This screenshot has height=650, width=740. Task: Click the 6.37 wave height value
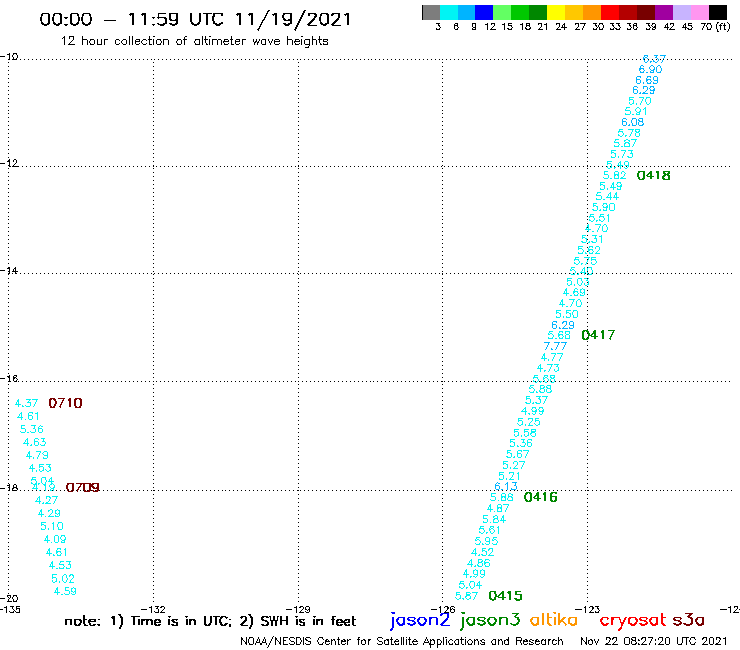(x=654, y=59)
